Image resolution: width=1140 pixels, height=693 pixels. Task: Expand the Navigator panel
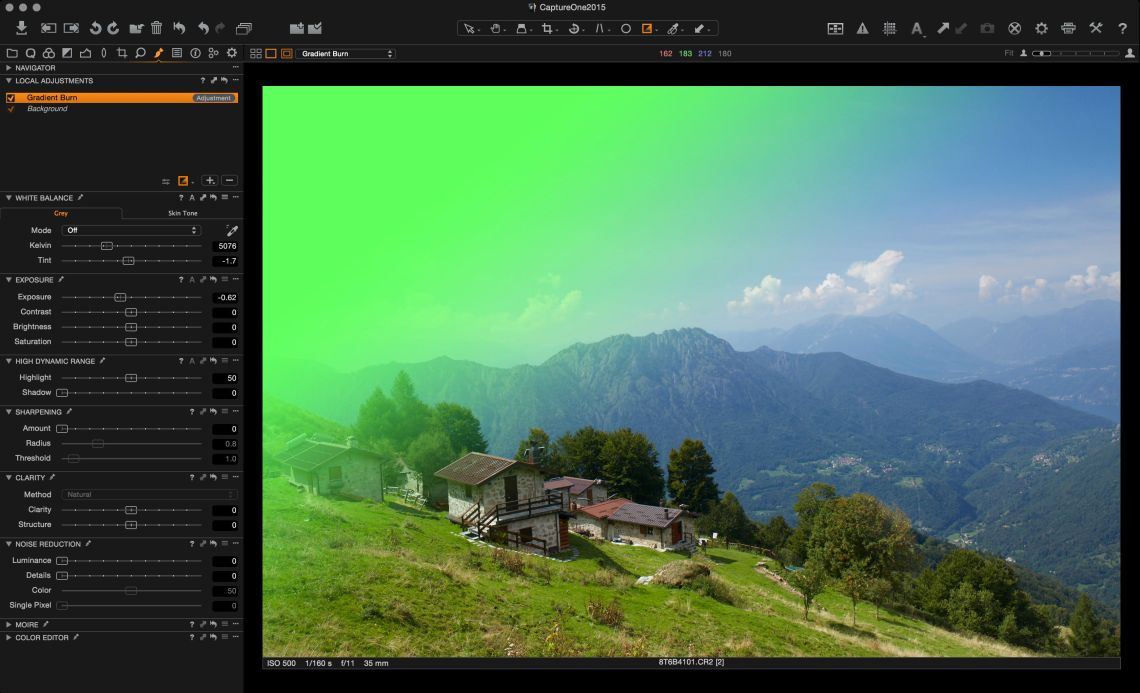pyautogui.click(x=9, y=68)
